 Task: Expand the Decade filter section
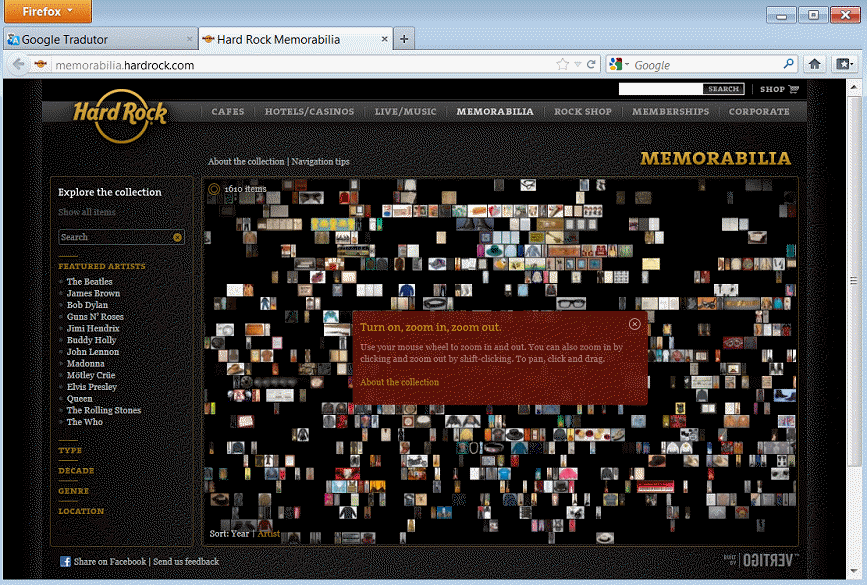coord(76,471)
